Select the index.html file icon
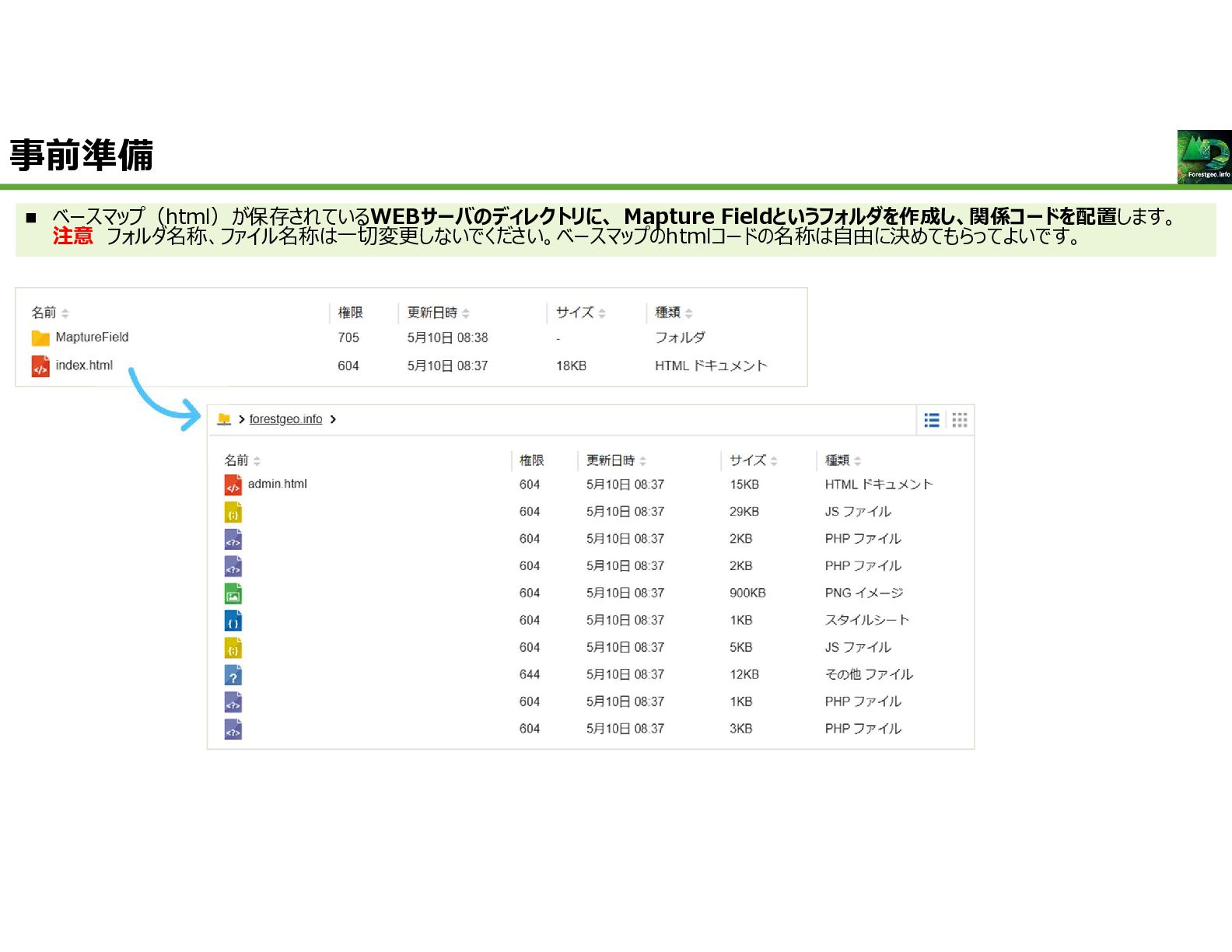1232x952 pixels. pyautogui.click(x=40, y=366)
